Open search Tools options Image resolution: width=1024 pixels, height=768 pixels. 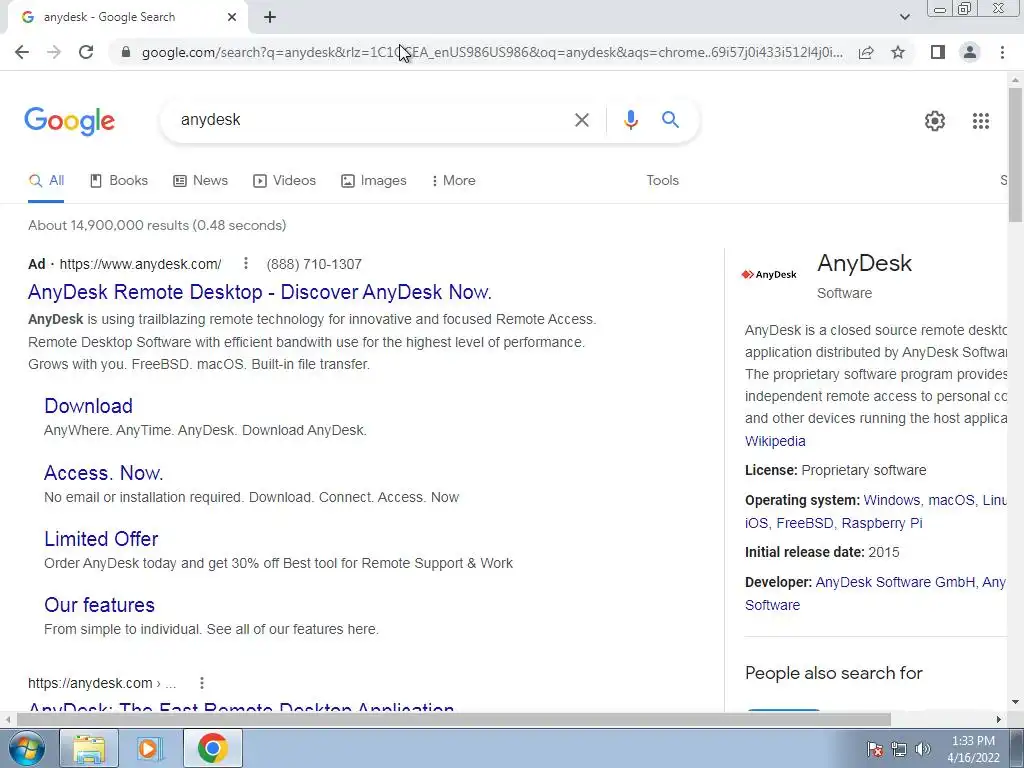[662, 181]
